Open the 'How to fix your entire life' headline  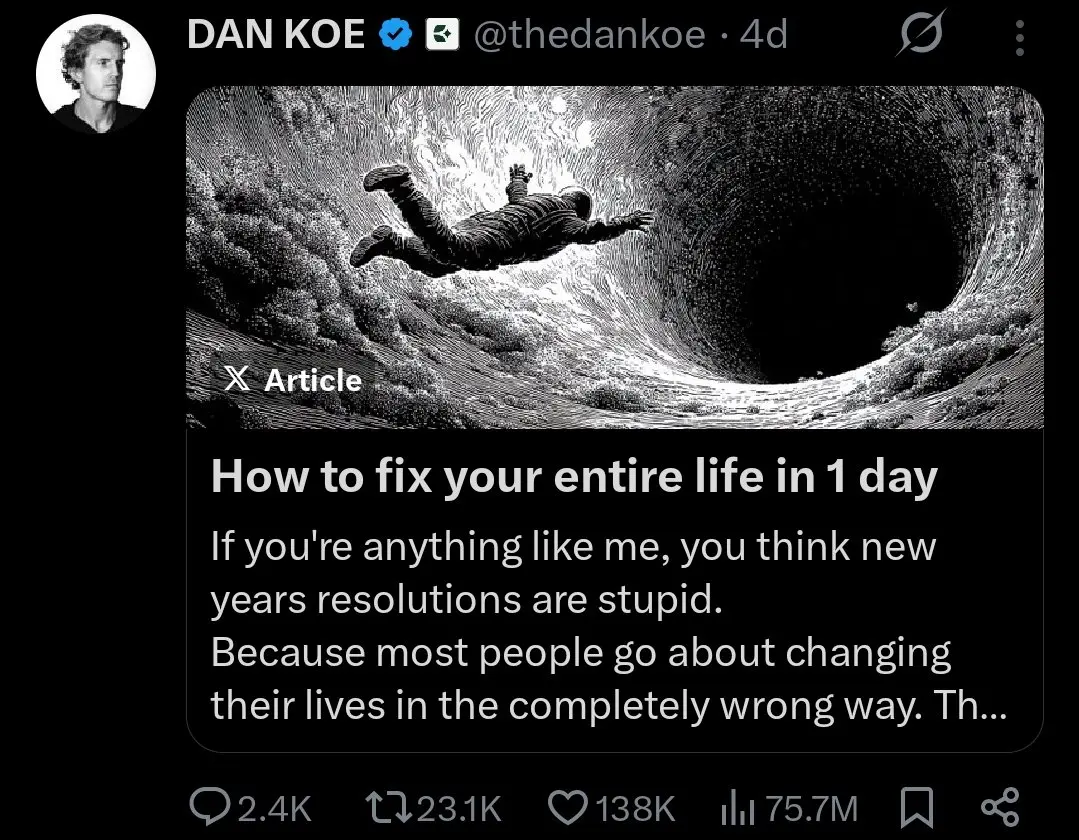coord(574,476)
